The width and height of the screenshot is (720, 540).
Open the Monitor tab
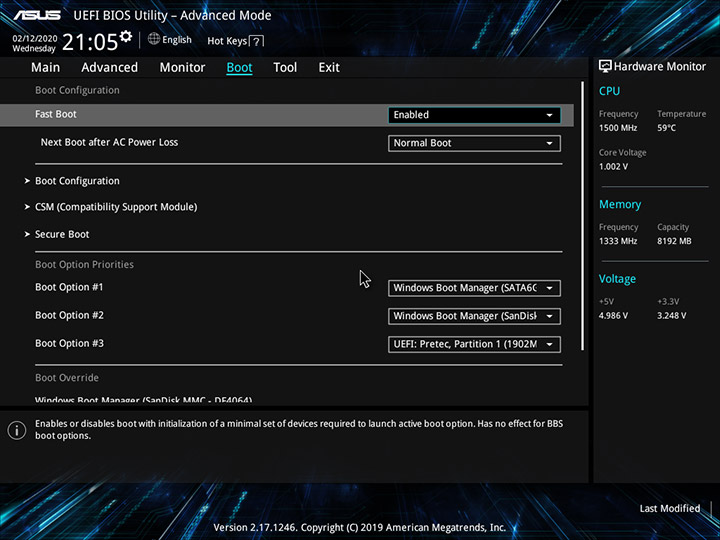pos(182,68)
